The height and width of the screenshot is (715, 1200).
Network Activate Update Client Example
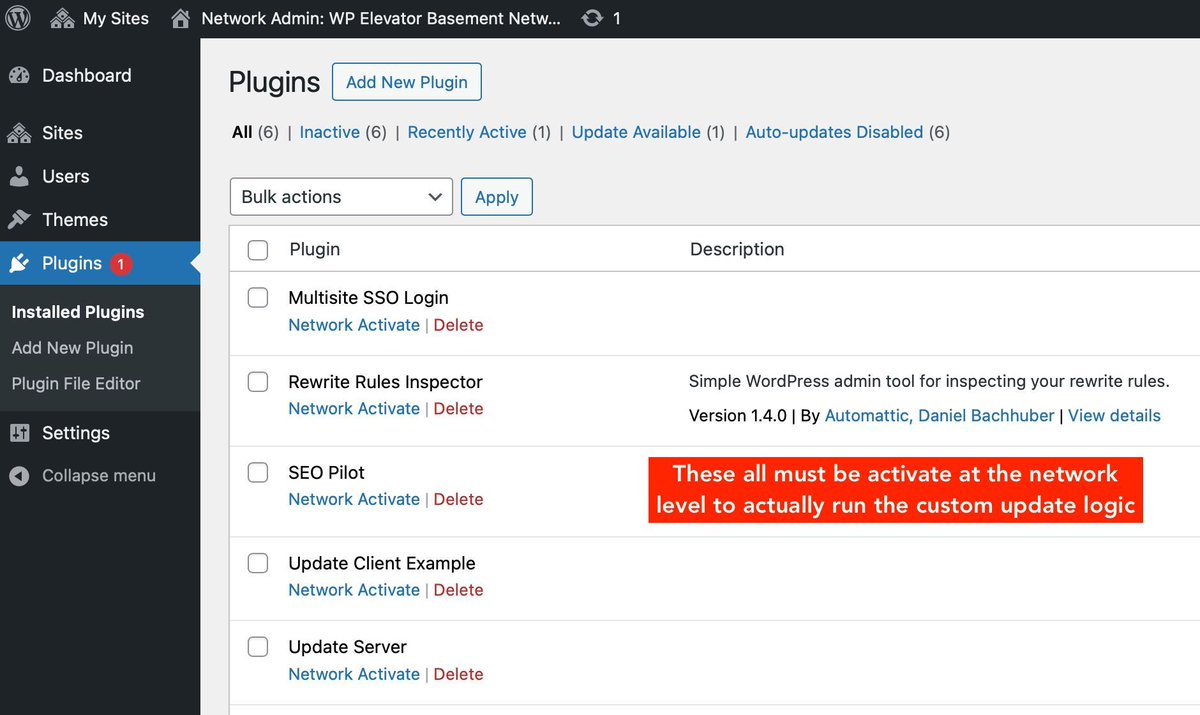(354, 590)
